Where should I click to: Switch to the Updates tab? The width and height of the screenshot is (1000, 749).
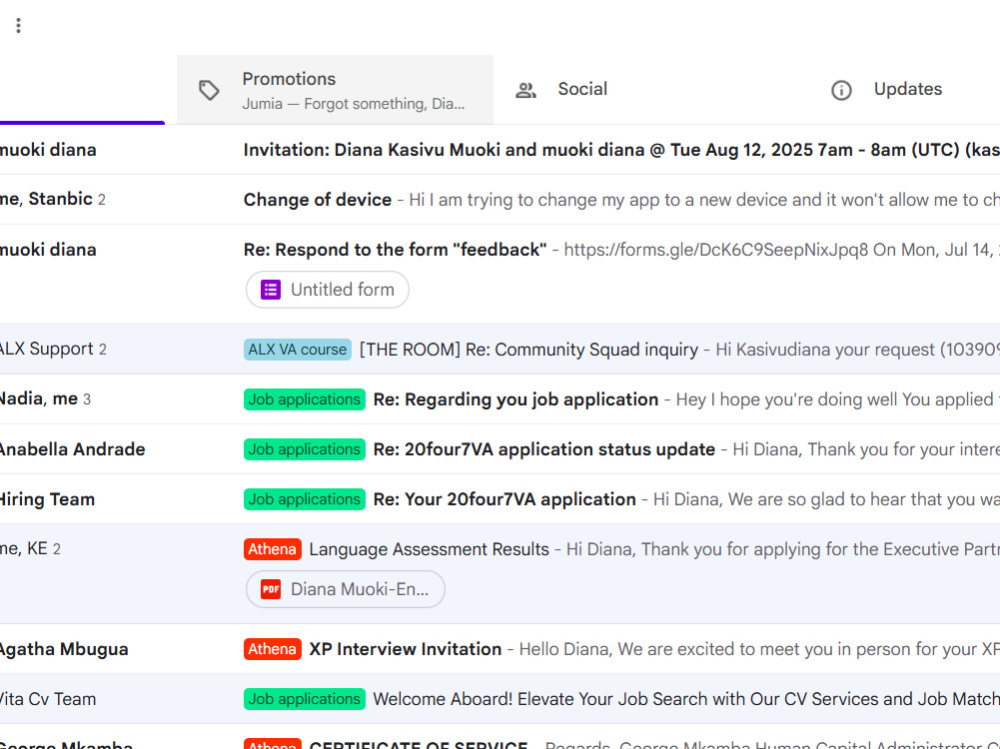(x=906, y=90)
